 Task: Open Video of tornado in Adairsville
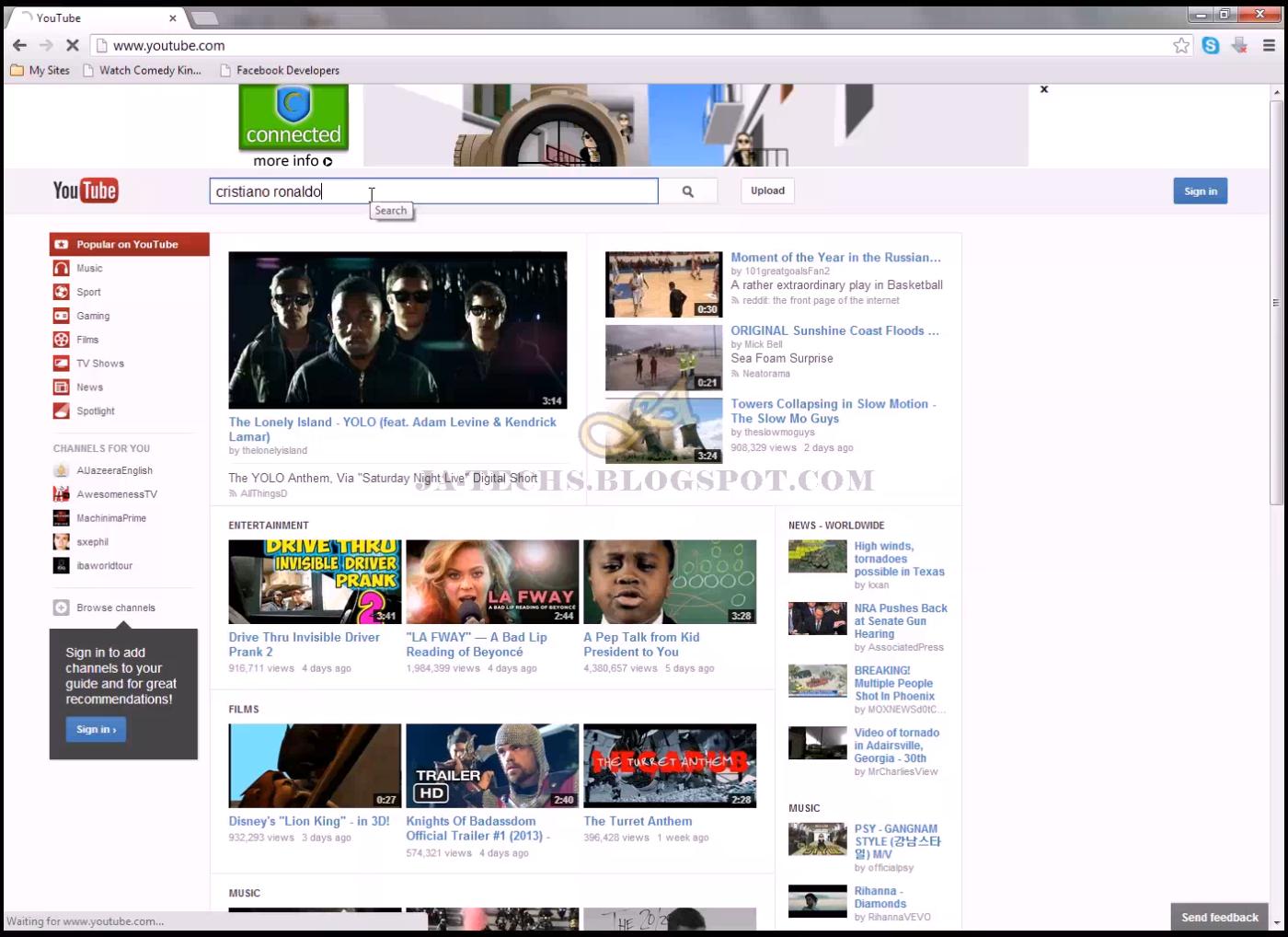click(x=896, y=746)
